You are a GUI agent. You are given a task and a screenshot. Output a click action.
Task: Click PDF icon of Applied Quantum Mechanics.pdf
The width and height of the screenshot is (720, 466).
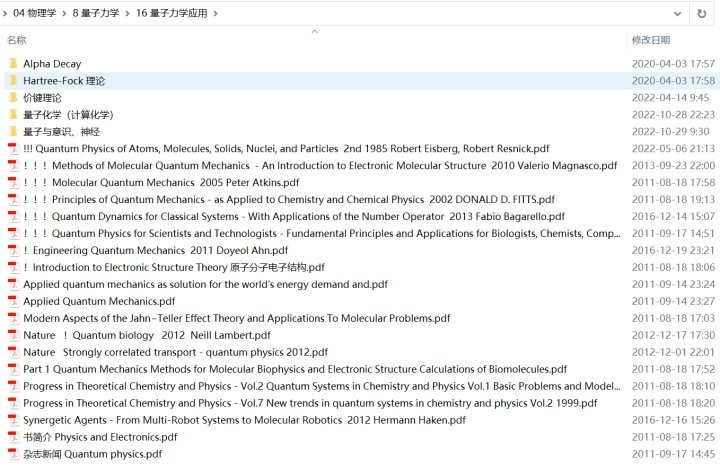tap(13, 301)
